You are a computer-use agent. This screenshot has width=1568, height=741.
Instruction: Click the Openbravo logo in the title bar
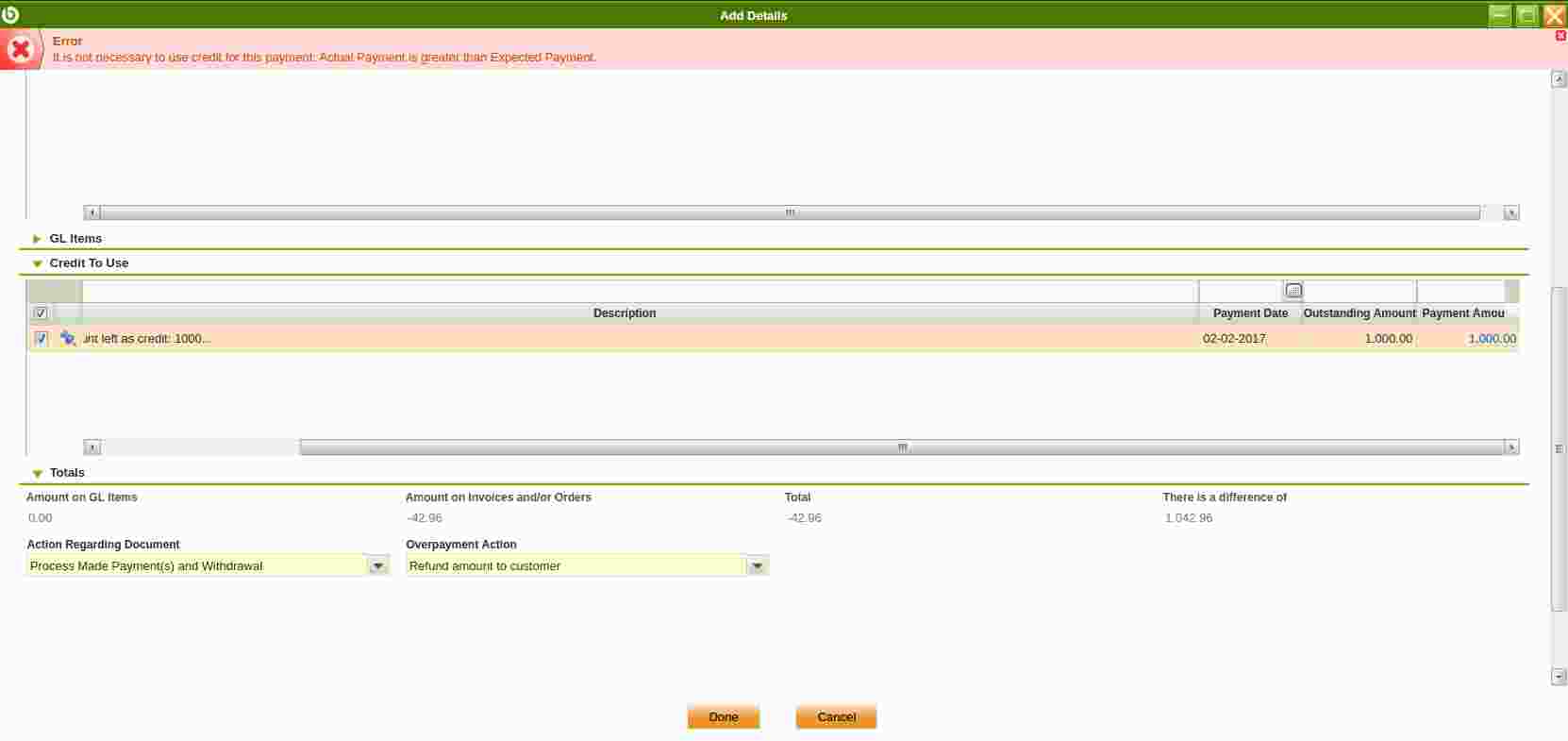(10, 14)
